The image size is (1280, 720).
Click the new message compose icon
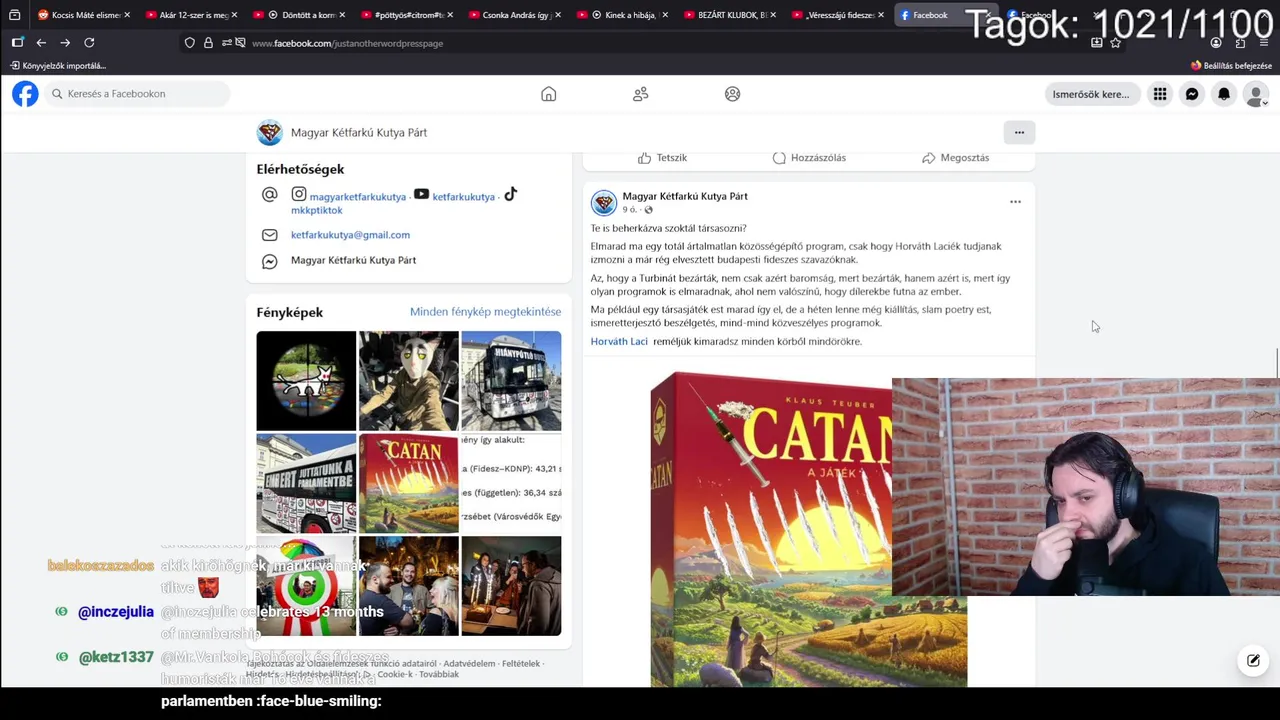click(1253, 660)
